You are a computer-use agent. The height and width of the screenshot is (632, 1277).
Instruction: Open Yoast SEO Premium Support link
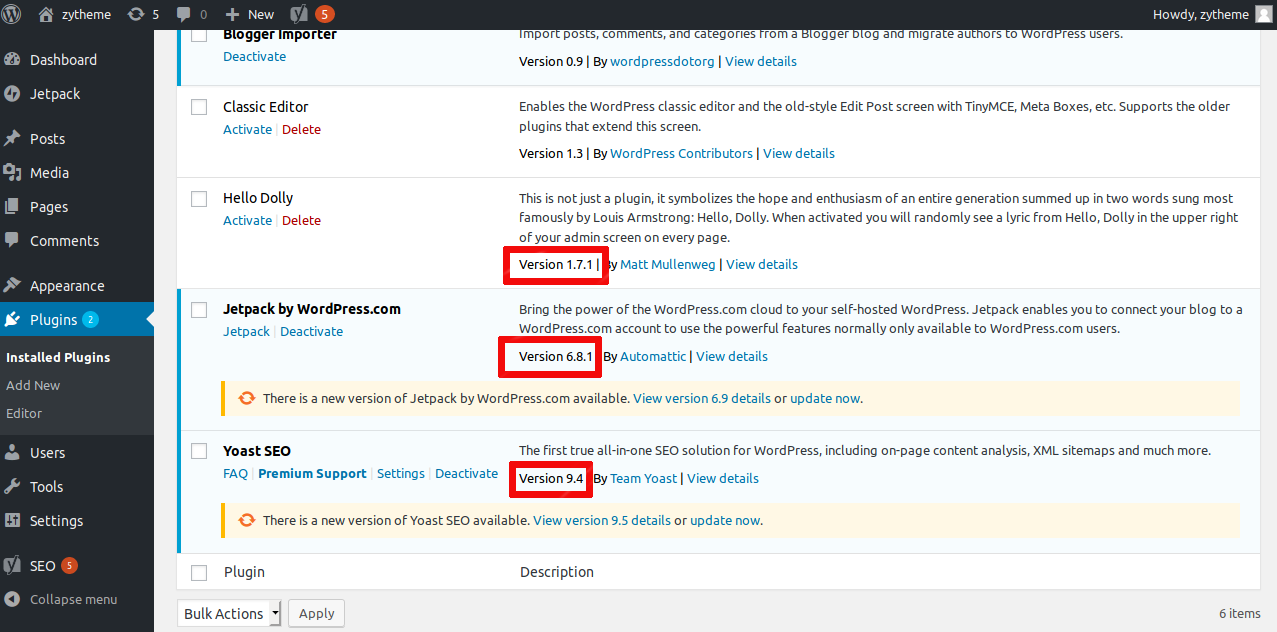(x=312, y=474)
